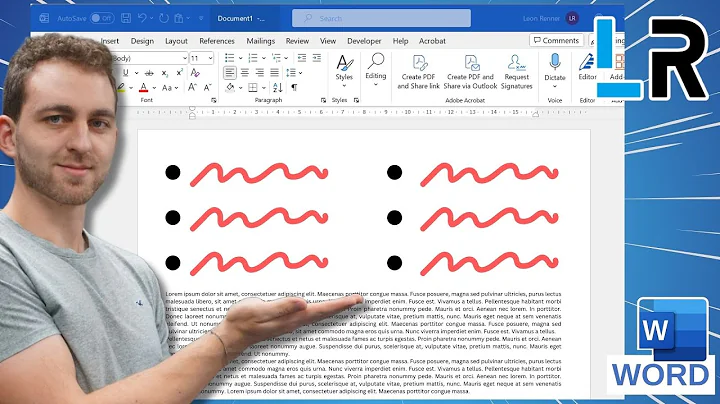Viewport: 720px width, 404px height.
Task: Open underline style dropdown arrow
Action: pyautogui.click(x=136, y=73)
